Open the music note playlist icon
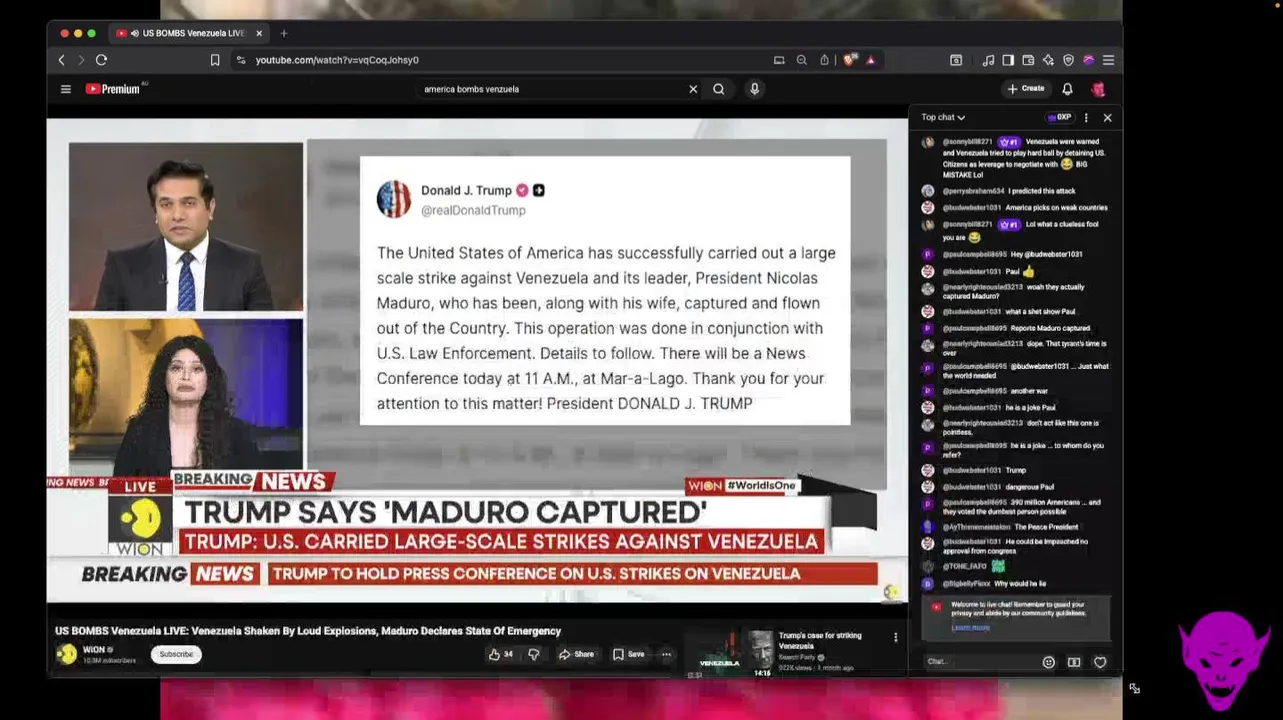Screen dimensions: 1283x720 pyautogui.click(x=988, y=60)
